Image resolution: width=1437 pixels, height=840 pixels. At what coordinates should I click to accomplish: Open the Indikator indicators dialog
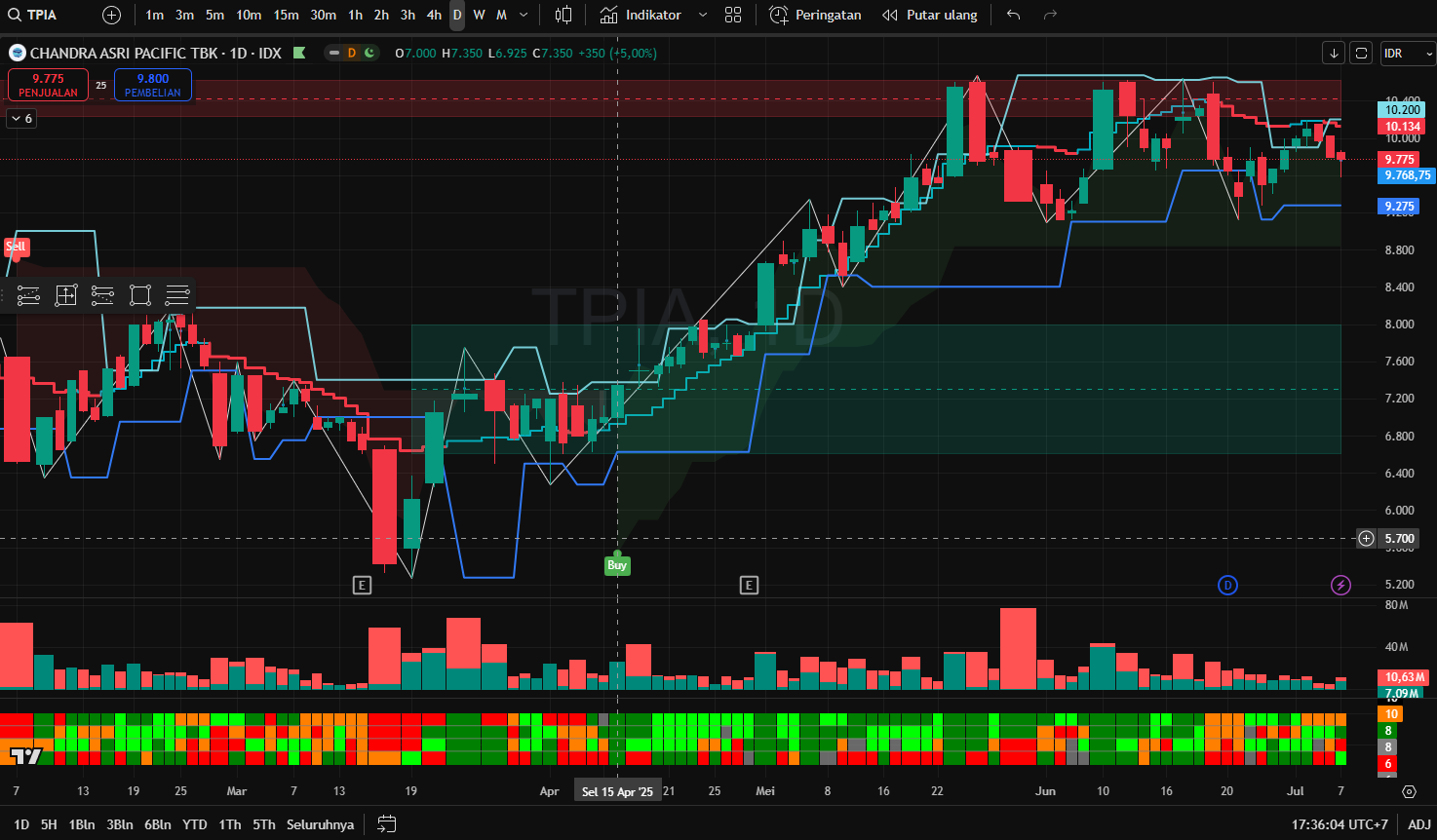point(641,15)
